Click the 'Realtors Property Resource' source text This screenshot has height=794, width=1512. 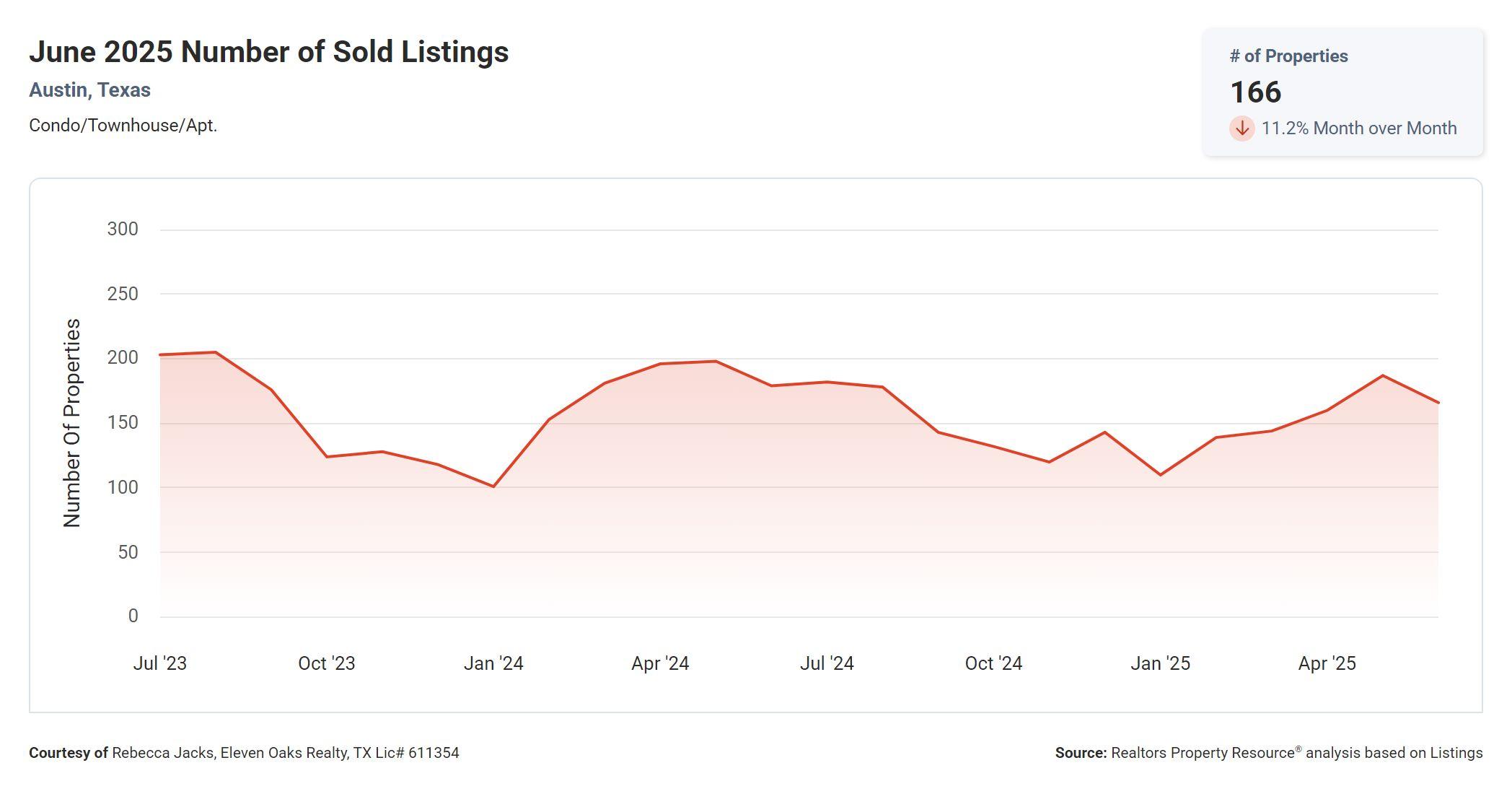pos(1203,753)
